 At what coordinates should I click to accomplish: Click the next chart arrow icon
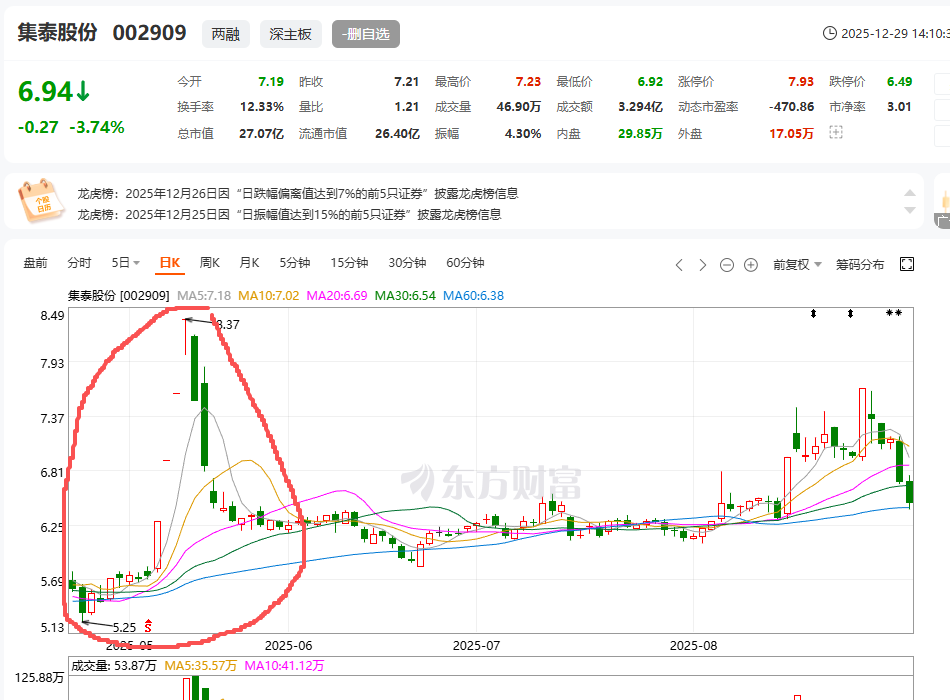point(702,265)
